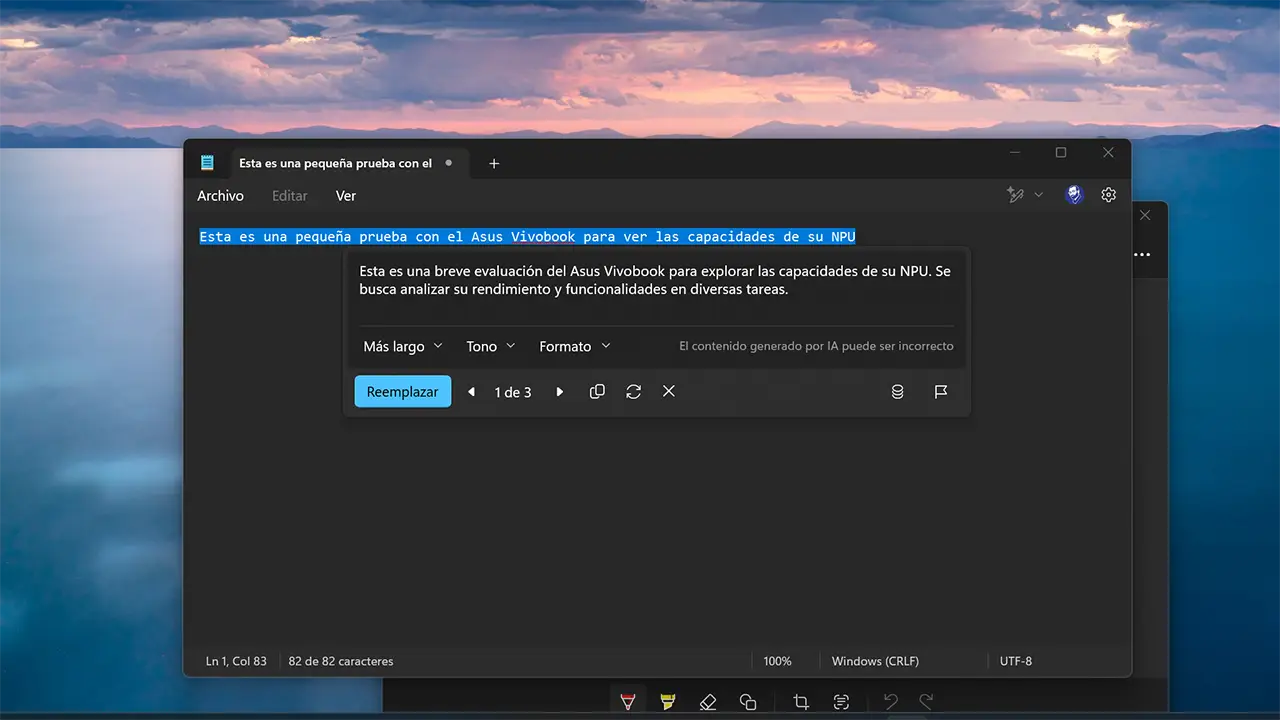
Task: Select the crop tool in background window
Action: (801, 702)
